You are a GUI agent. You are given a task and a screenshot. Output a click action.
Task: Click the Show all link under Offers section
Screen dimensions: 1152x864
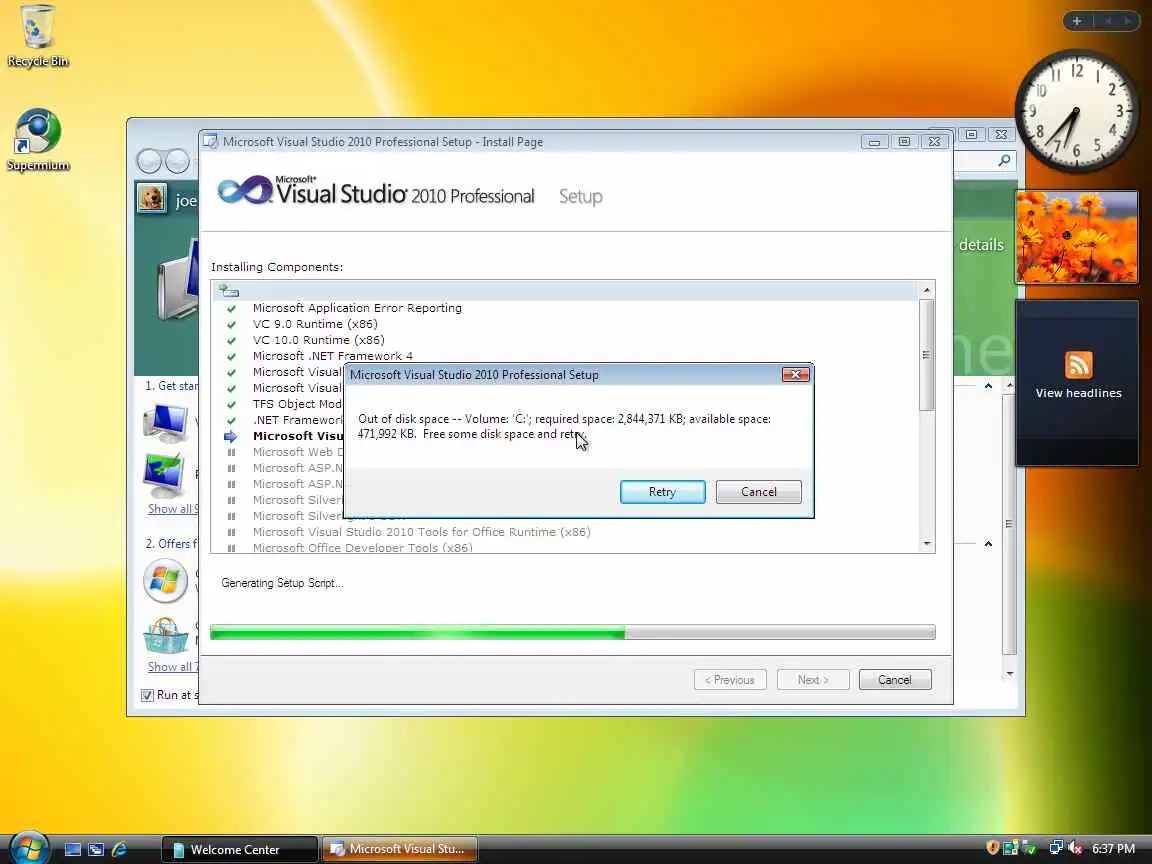(173, 666)
